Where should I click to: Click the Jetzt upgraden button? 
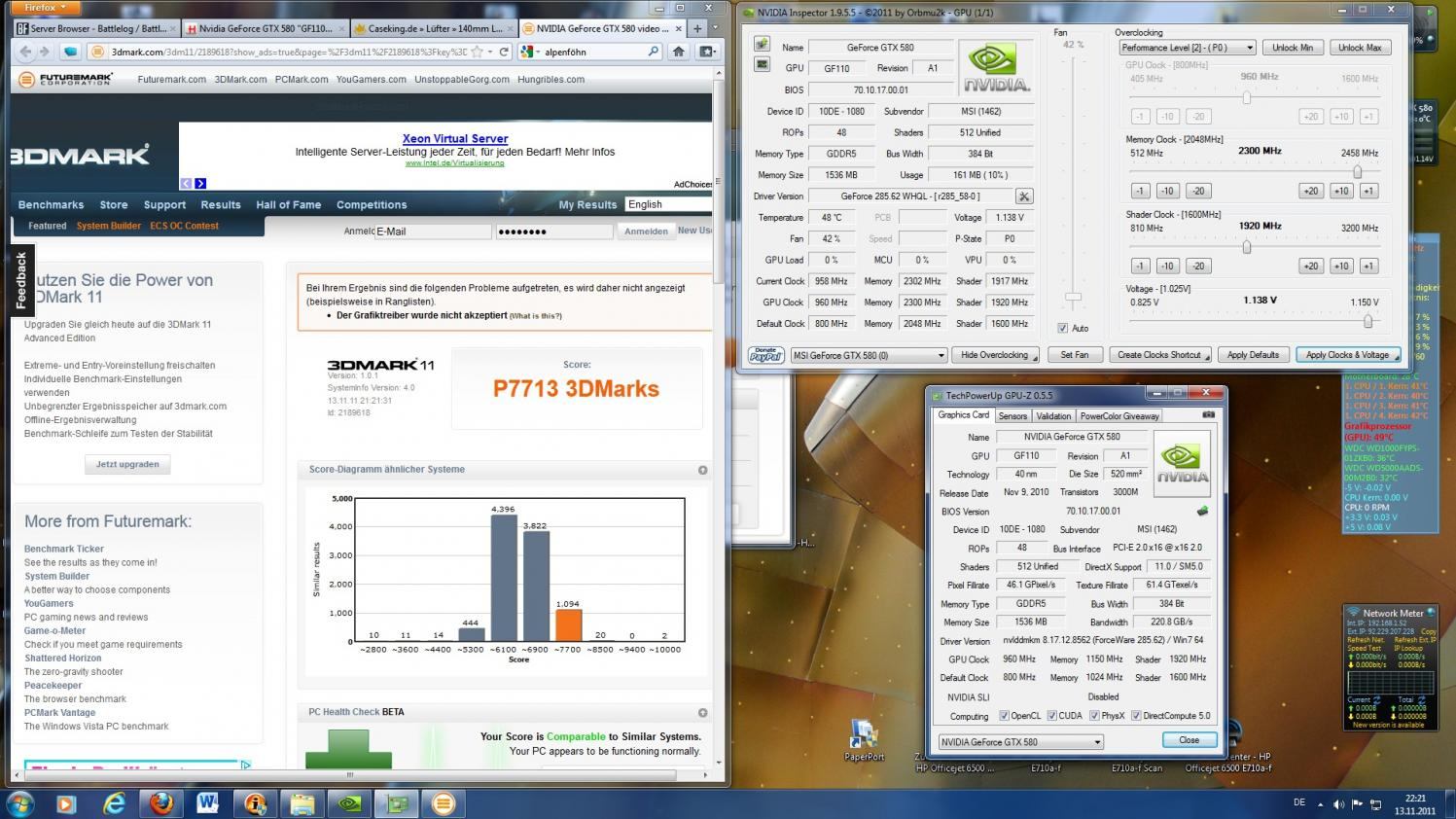point(127,464)
